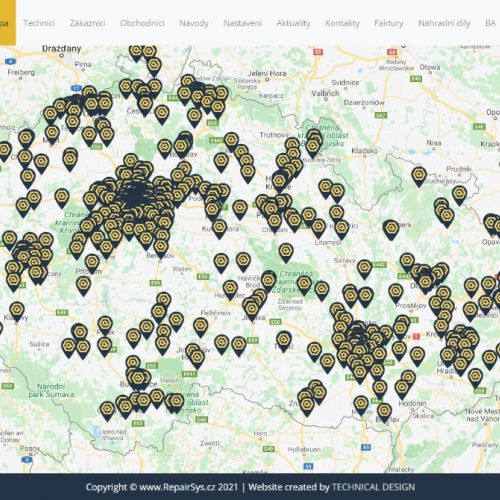Select the marker near Kutná Hora
This screenshot has width=500, height=500.
tap(219, 229)
